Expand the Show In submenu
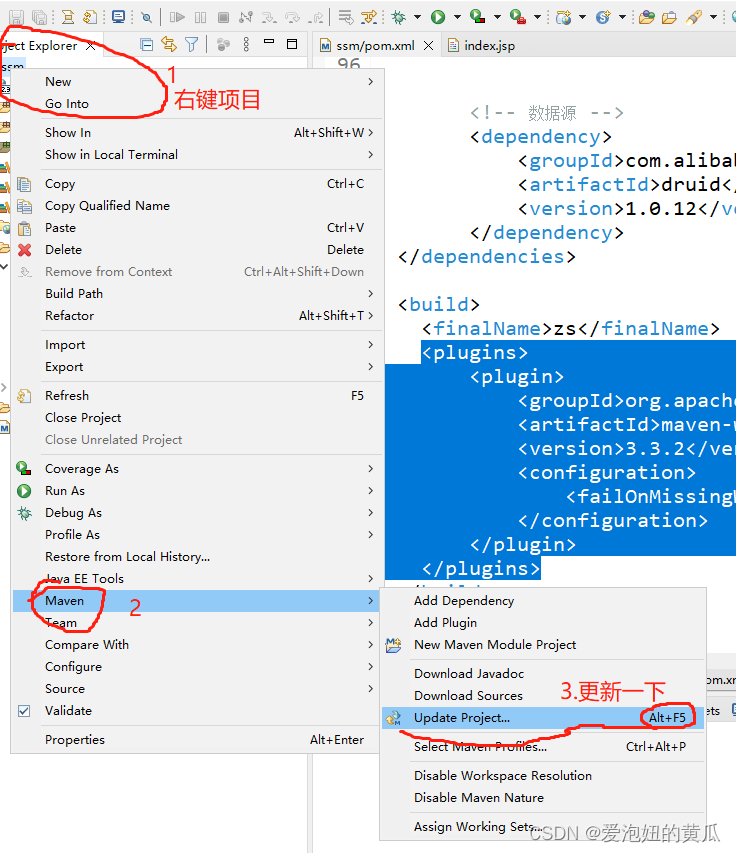Screen dimensions: 736x853 pos(197,133)
